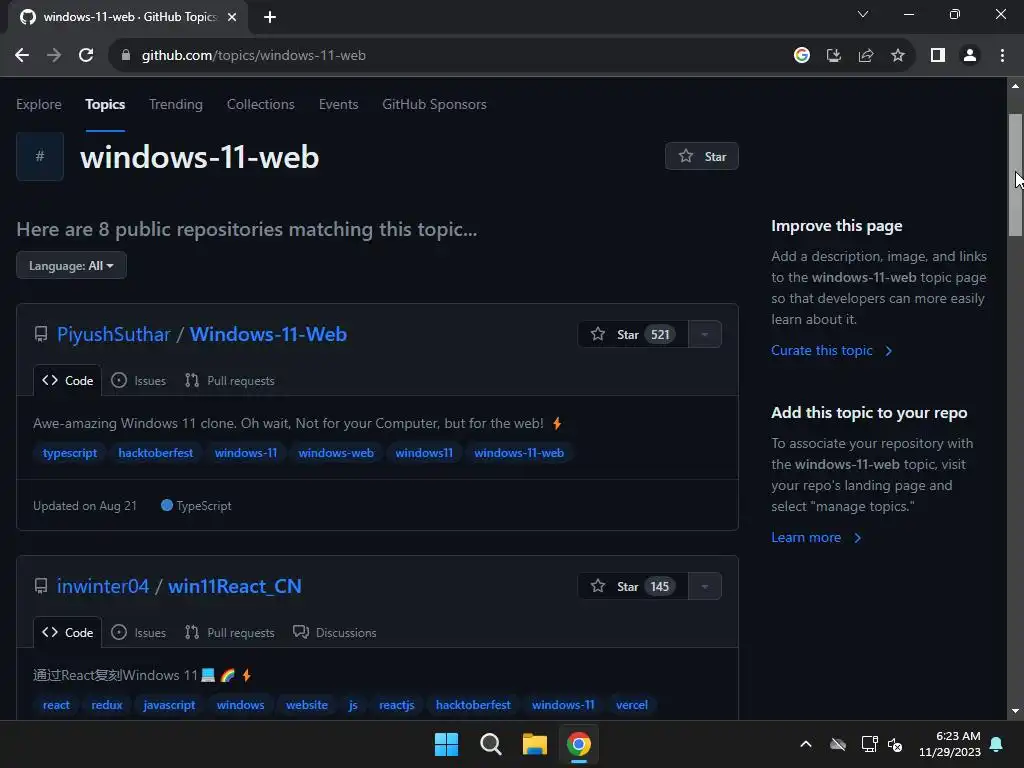Select the Topics tab
Viewport: 1024px width, 768px height.
[x=104, y=104]
